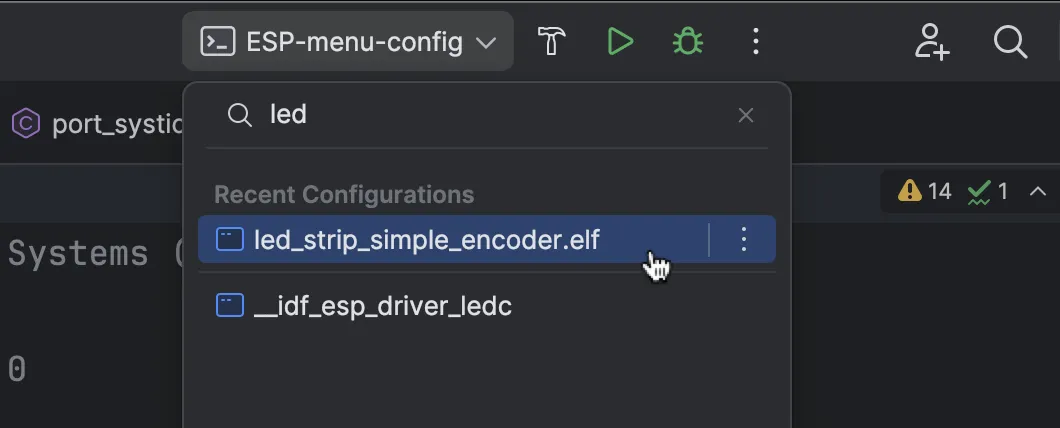Screen dimensions: 1060x428
Task: Open Search Everywhere magnifier in top toolbar
Action: click(1010, 41)
